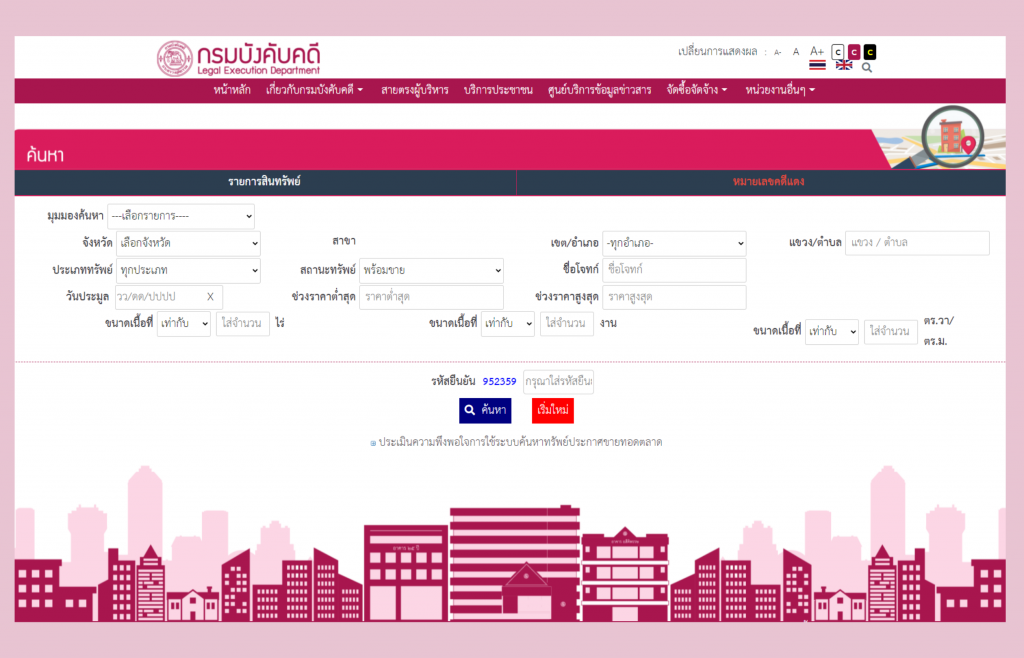Switch to the หมายเลขคดีแดง tab
This screenshot has height=658, width=1024.
pos(768,182)
